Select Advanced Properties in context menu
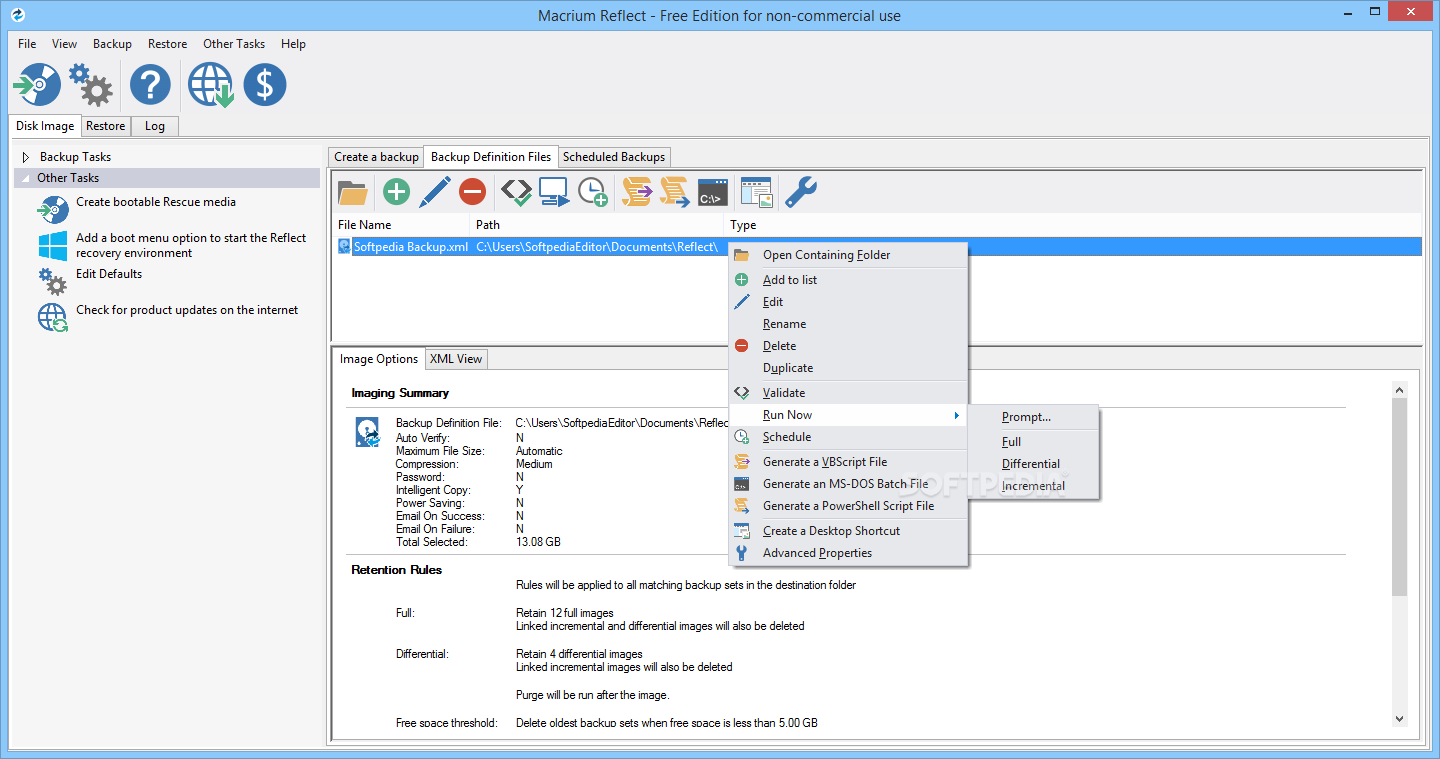The height and width of the screenshot is (759, 1440). [x=848, y=553]
